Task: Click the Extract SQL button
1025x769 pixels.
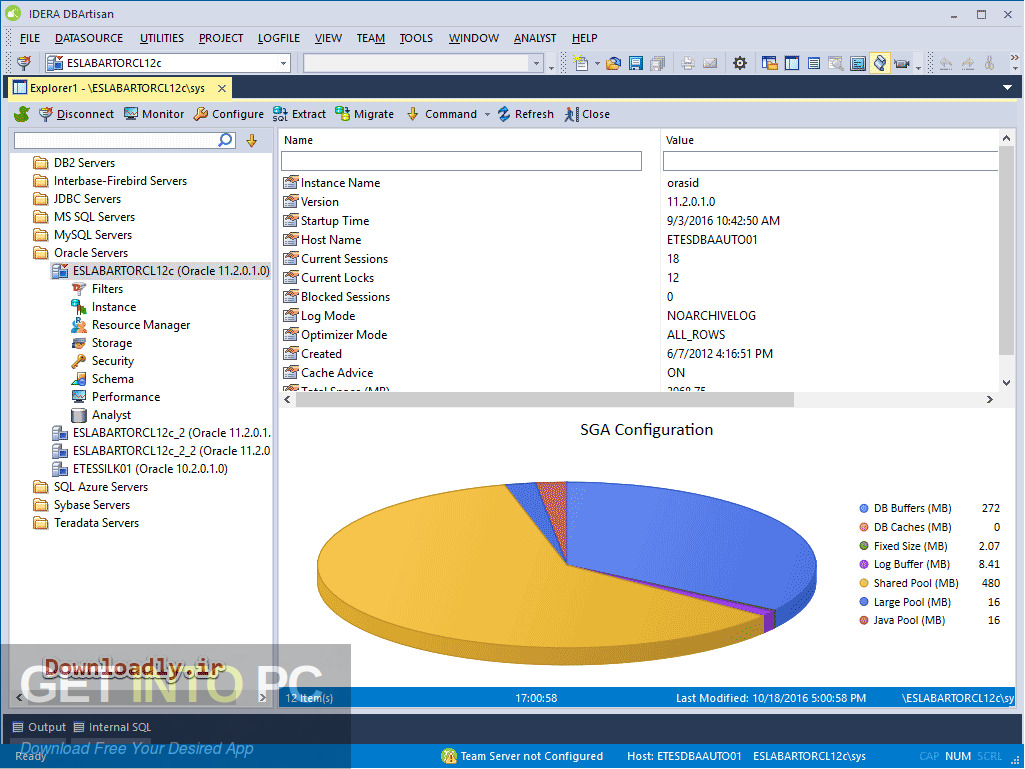Action: 299,114
